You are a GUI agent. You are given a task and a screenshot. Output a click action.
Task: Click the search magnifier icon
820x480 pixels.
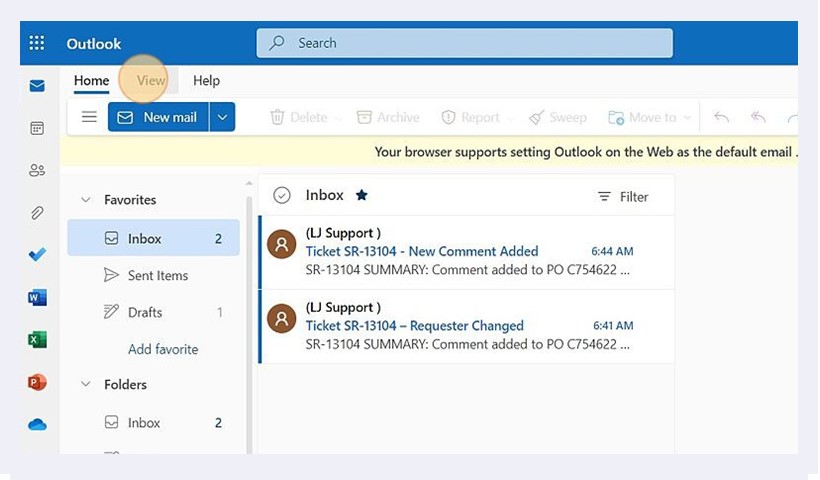[x=277, y=42]
